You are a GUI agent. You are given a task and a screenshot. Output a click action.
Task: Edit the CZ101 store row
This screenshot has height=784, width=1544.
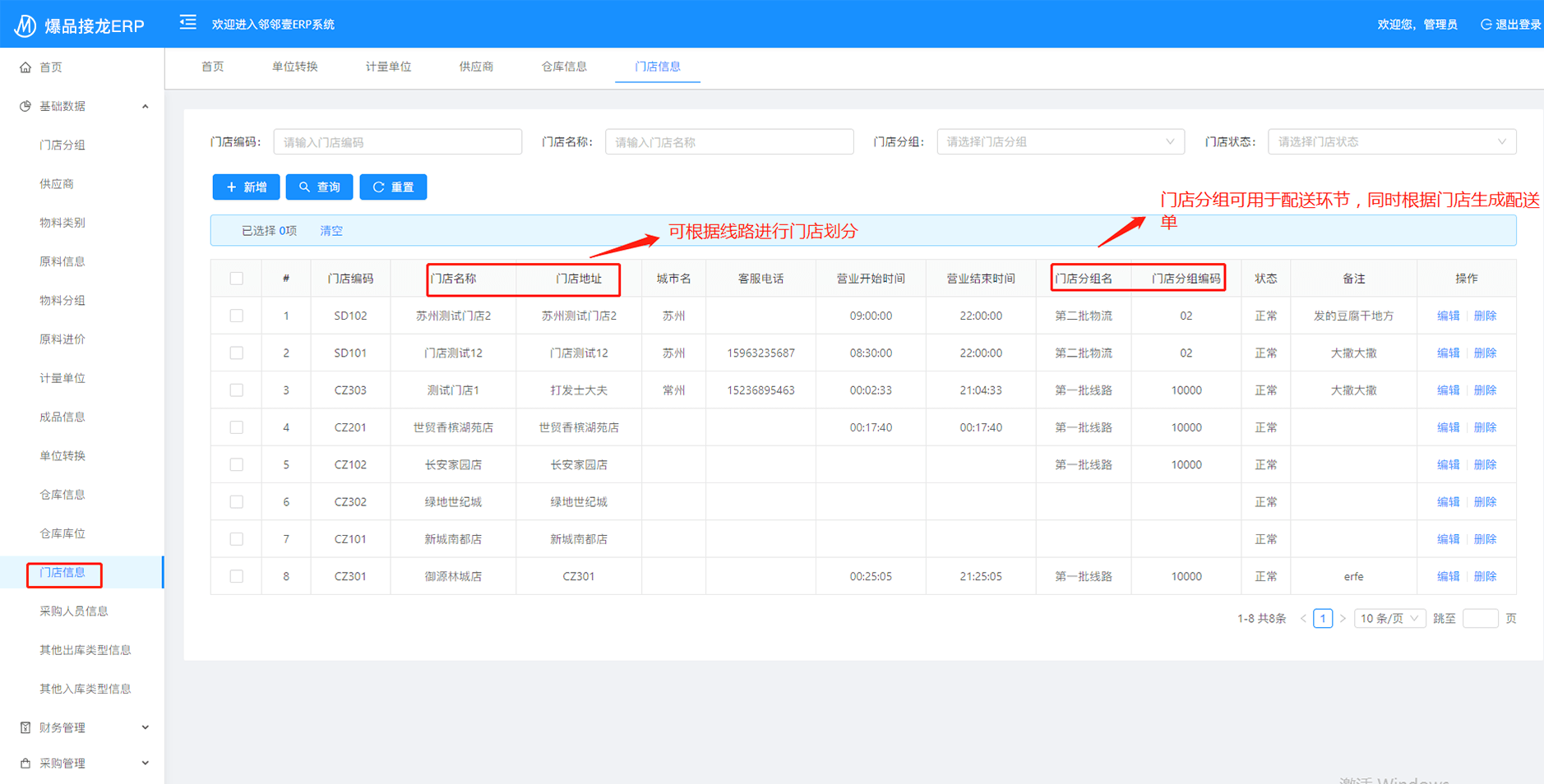[x=1449, y=539]
